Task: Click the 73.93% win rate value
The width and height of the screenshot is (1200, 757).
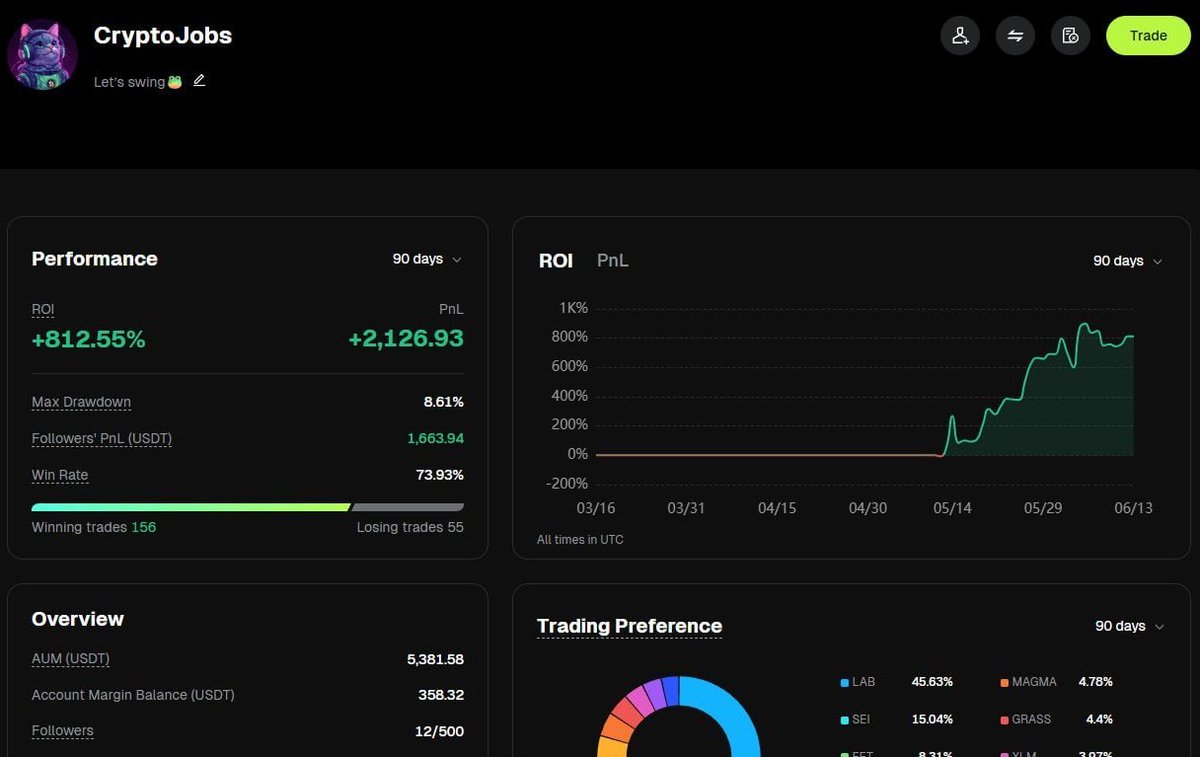Action: pos(440,475)
